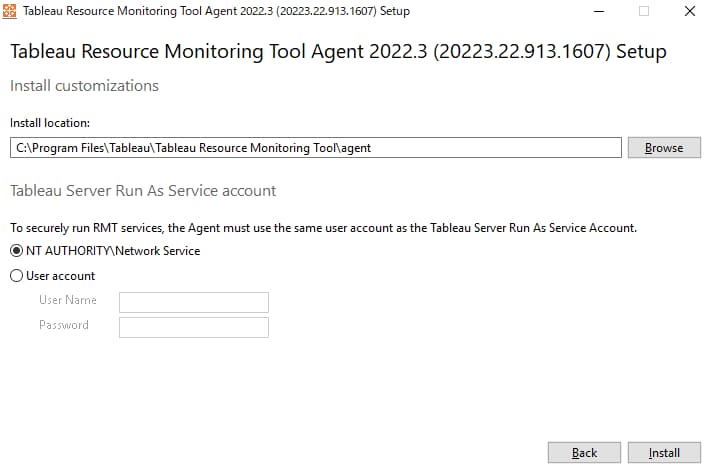Click "Tableau Server Run As Service account" heading

coord(143,191)
